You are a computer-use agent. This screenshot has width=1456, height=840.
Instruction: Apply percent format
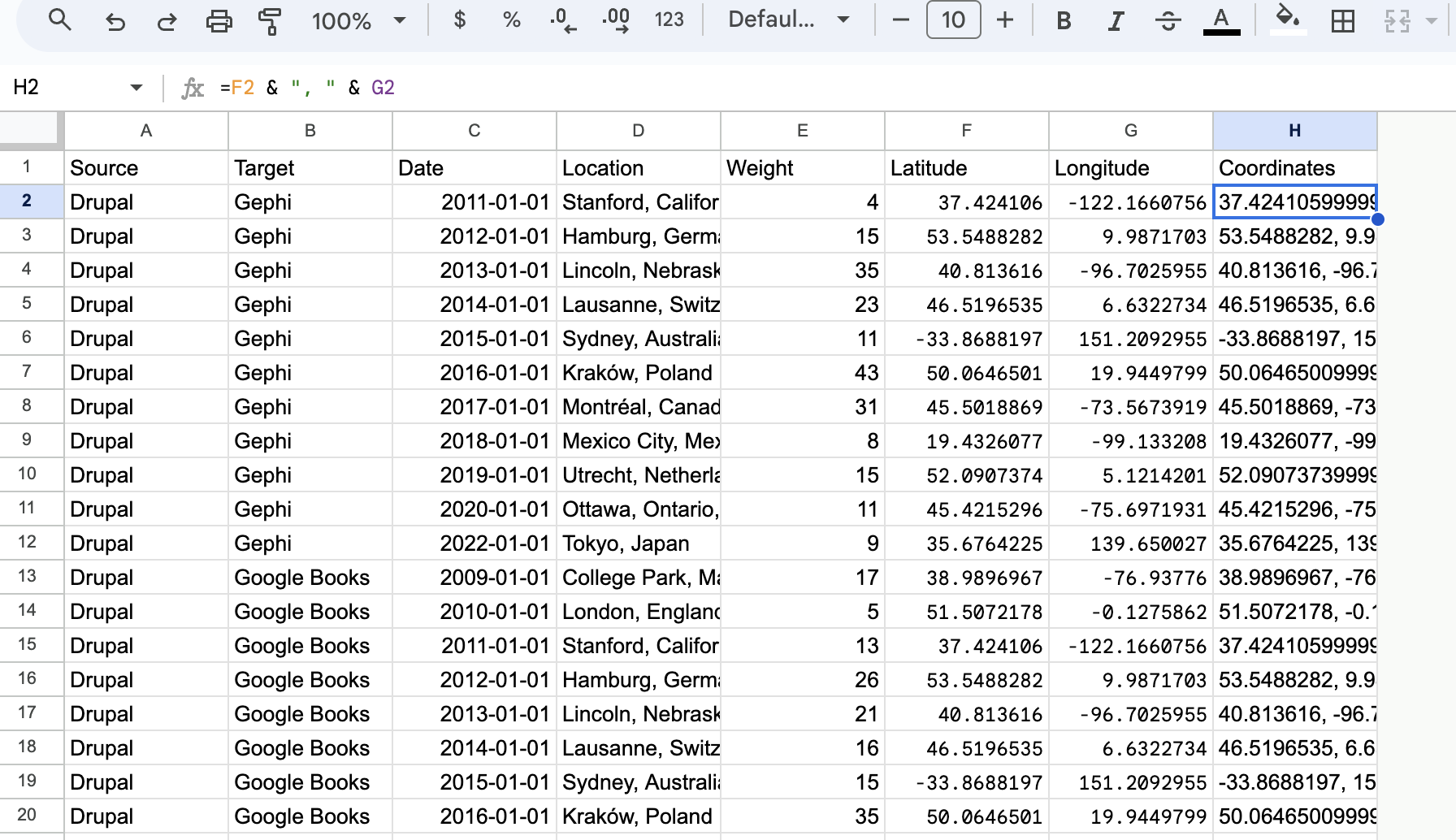512,20
